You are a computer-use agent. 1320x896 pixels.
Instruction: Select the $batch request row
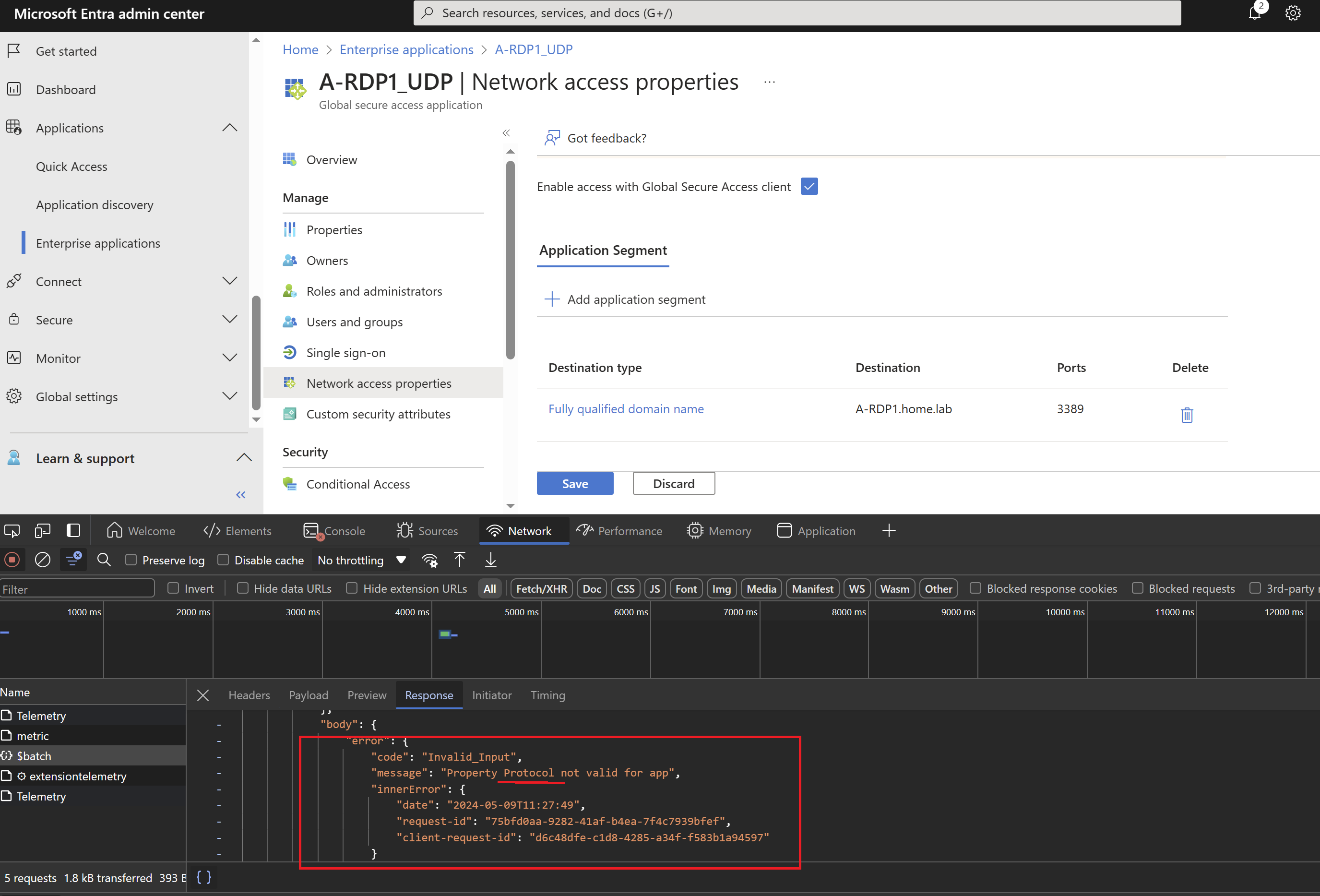(x=93, y=756)
